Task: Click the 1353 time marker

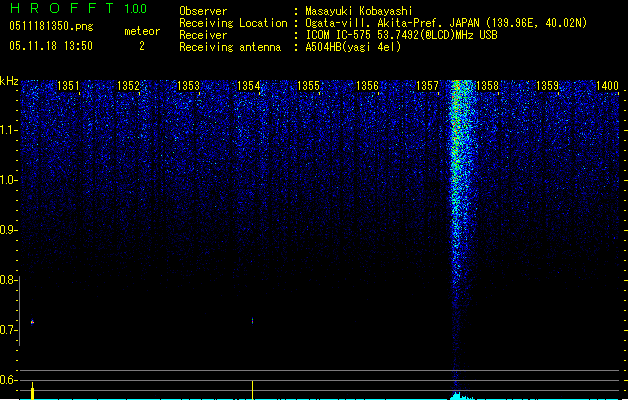Action: [x=188, y=86]
